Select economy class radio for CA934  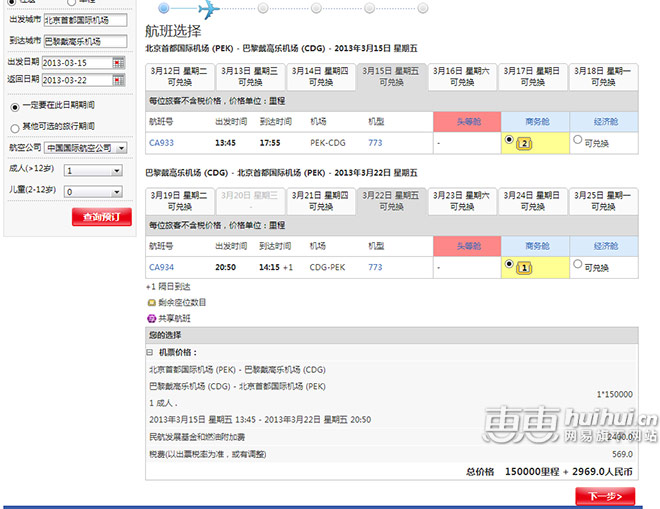(578, 264)
